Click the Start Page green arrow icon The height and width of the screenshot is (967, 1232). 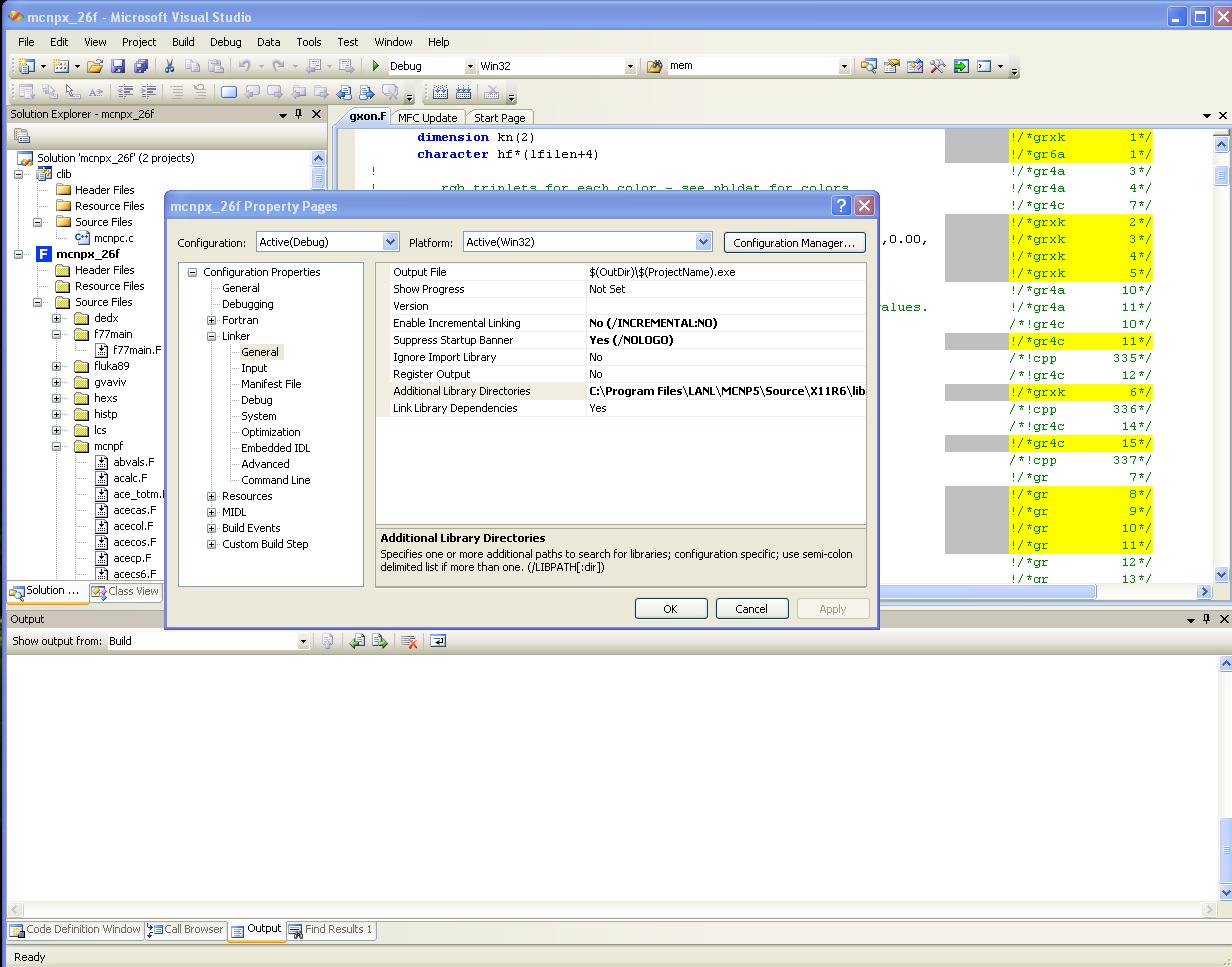tap(961, 66)
